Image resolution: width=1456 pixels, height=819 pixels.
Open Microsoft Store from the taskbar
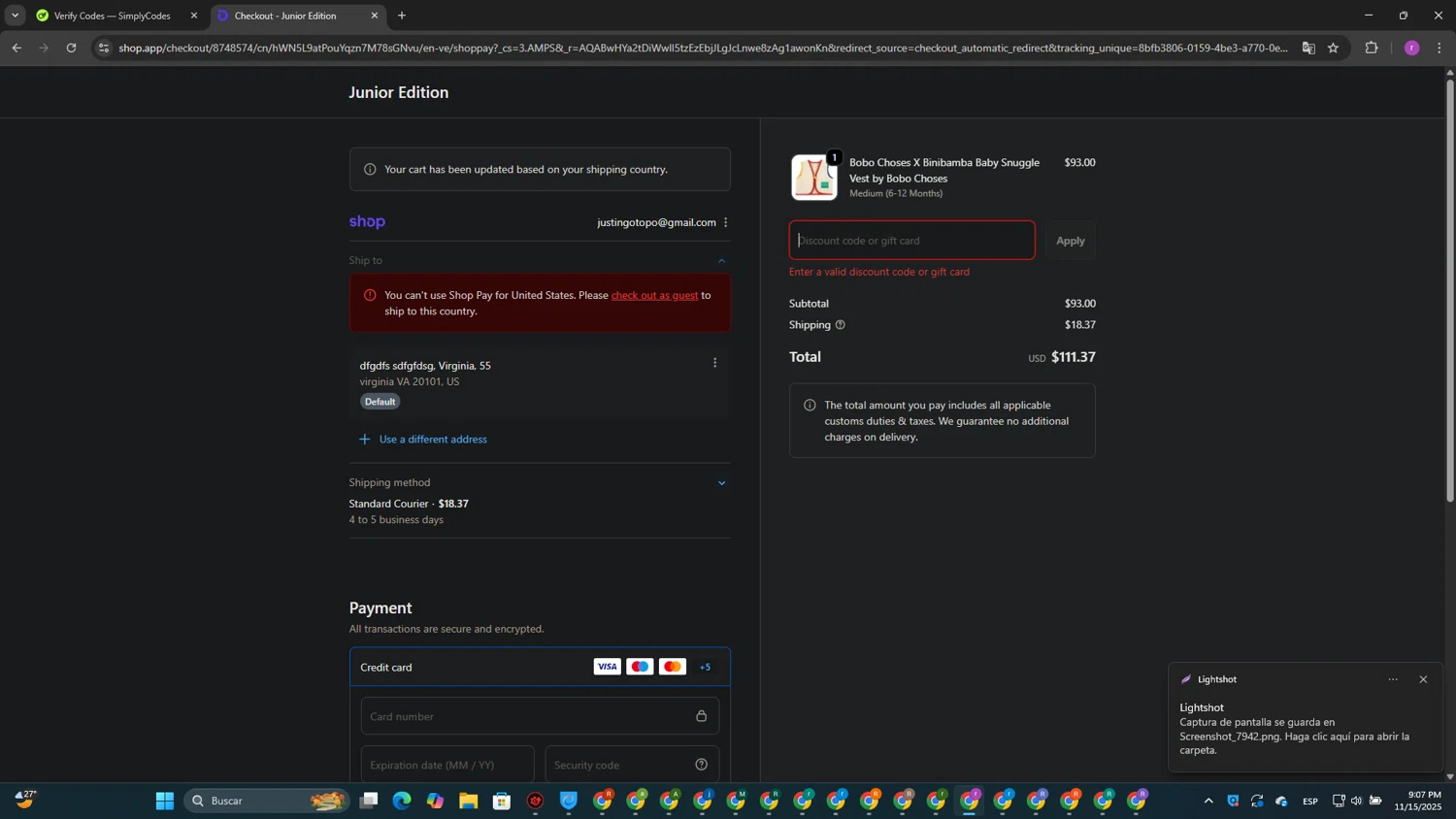tap(502, 801)
